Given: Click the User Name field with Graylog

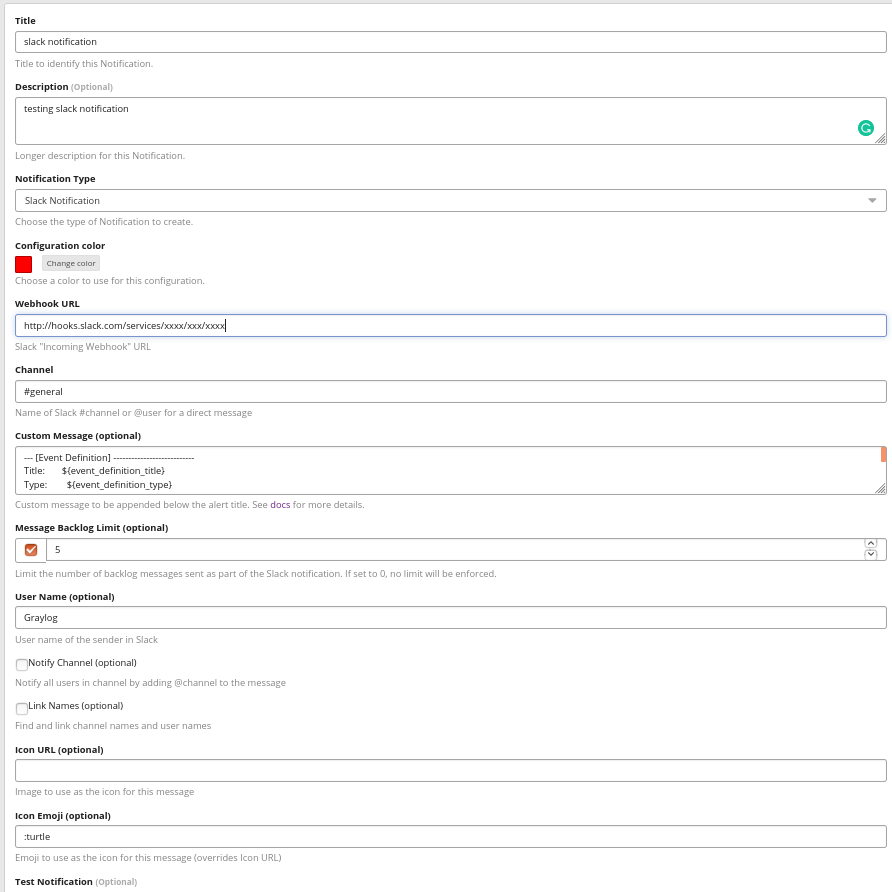Looking at the screenshot, I should pos(450,618).
